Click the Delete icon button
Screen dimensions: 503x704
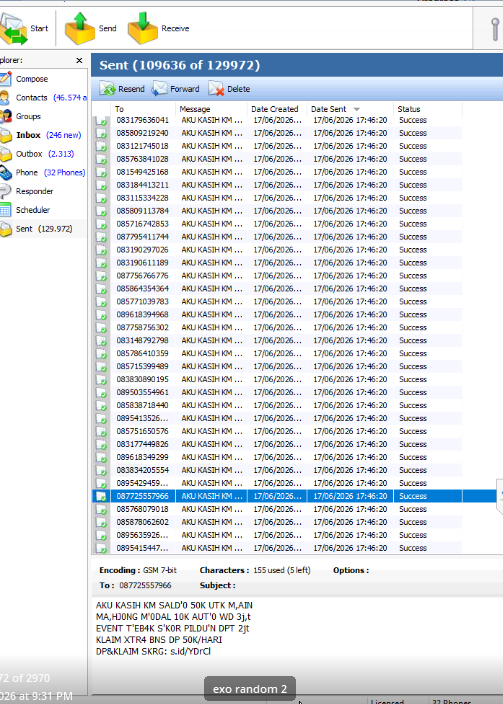[216, 89]
